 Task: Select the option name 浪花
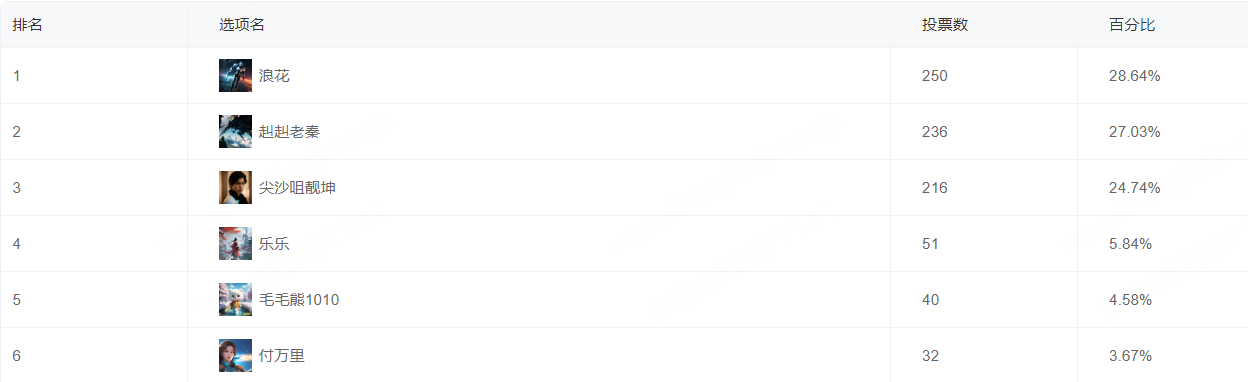coord(274,76)
